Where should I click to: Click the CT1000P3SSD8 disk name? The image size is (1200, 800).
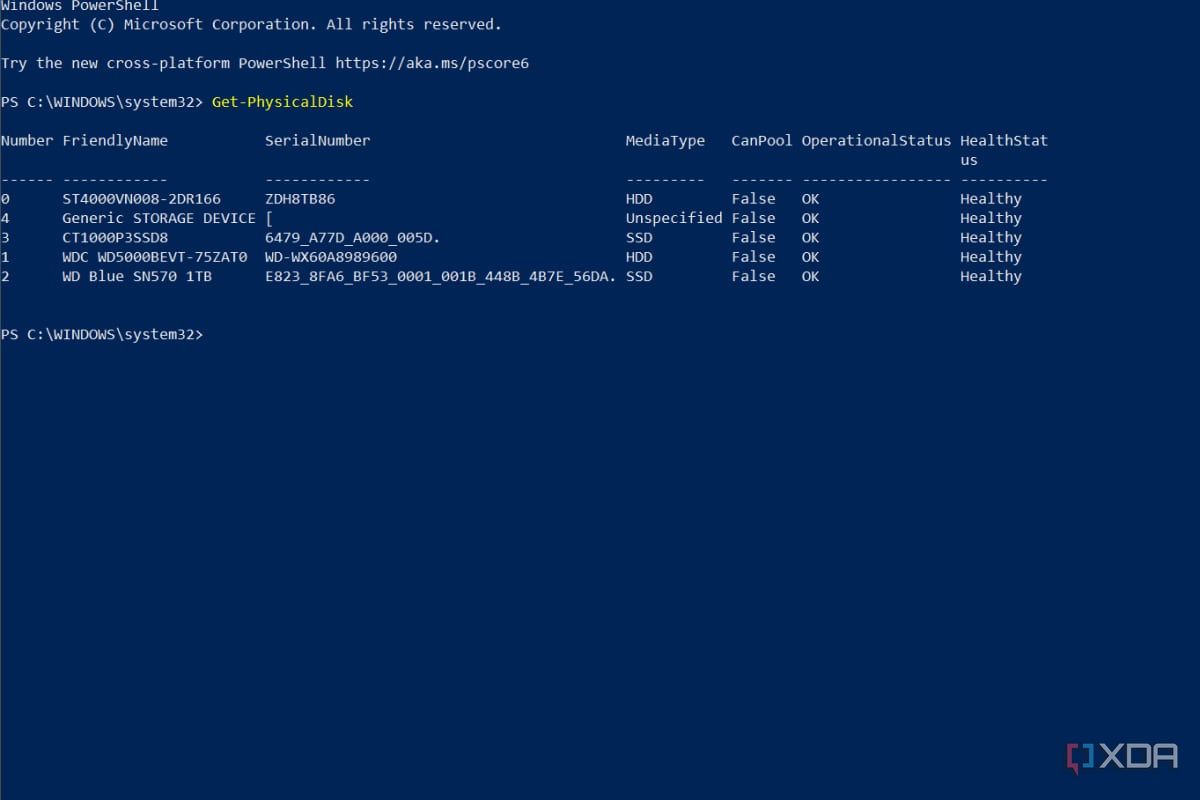pyautogui.click(x=115, y=238)
